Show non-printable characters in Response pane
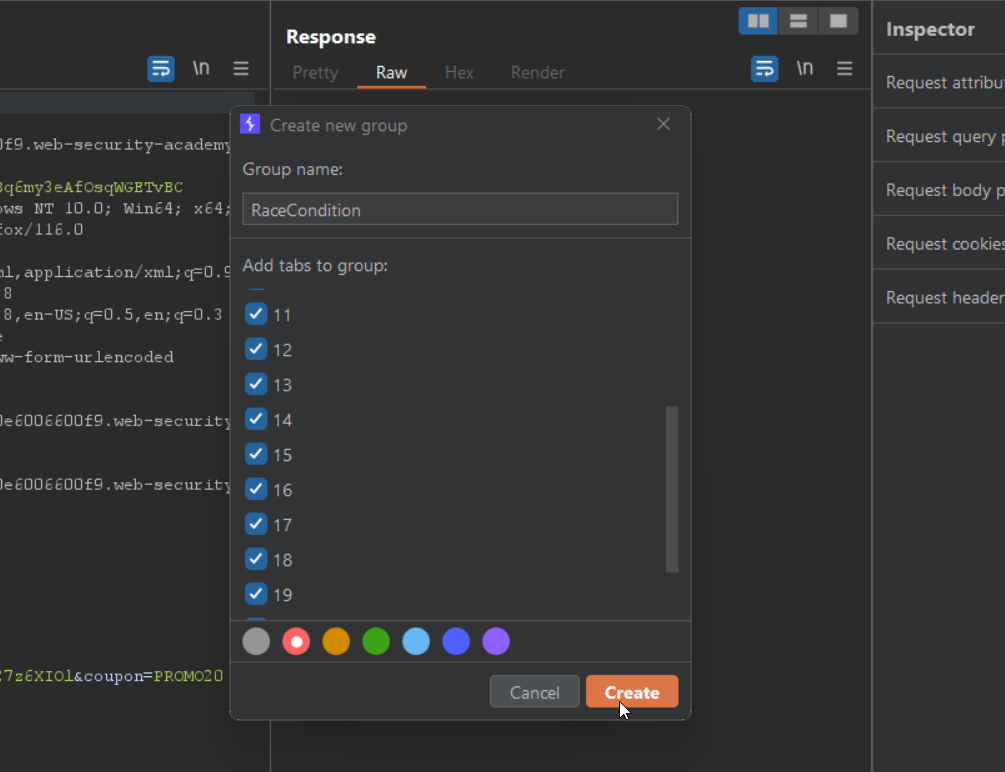 pyautogui.click(x=805, y=69)
